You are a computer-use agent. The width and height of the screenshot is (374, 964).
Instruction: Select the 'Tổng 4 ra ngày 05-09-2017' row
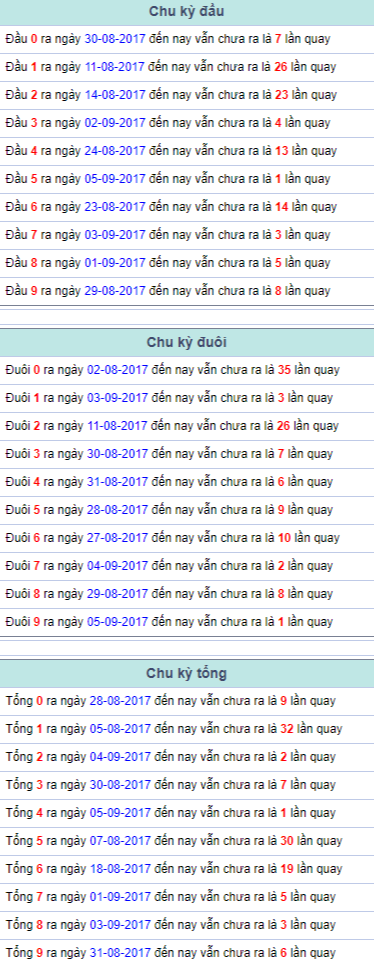[187, 813]
